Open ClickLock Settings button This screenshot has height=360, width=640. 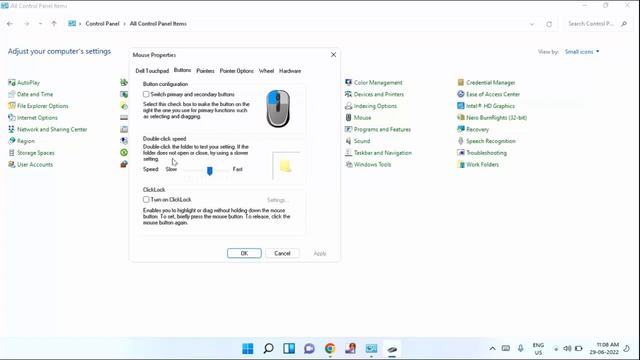click(278, 200)
